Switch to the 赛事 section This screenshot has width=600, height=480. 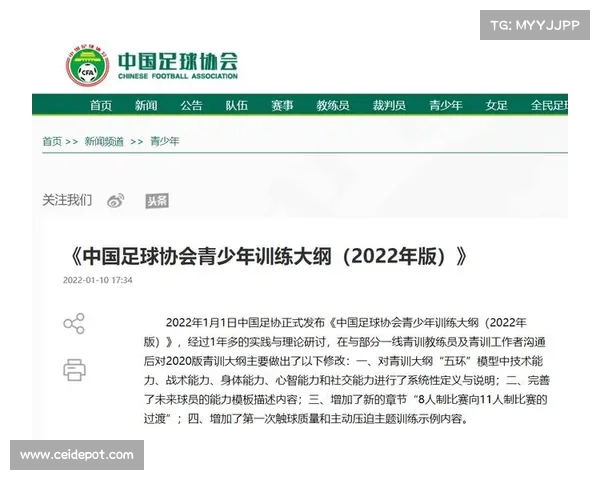[282, 105]
